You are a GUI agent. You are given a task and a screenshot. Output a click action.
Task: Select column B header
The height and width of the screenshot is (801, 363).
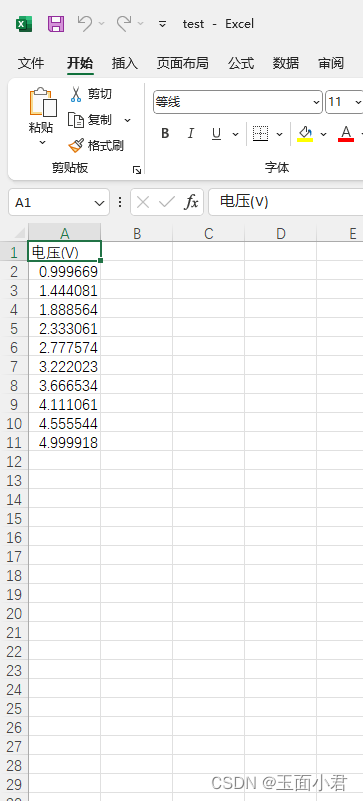click(137, 233)
